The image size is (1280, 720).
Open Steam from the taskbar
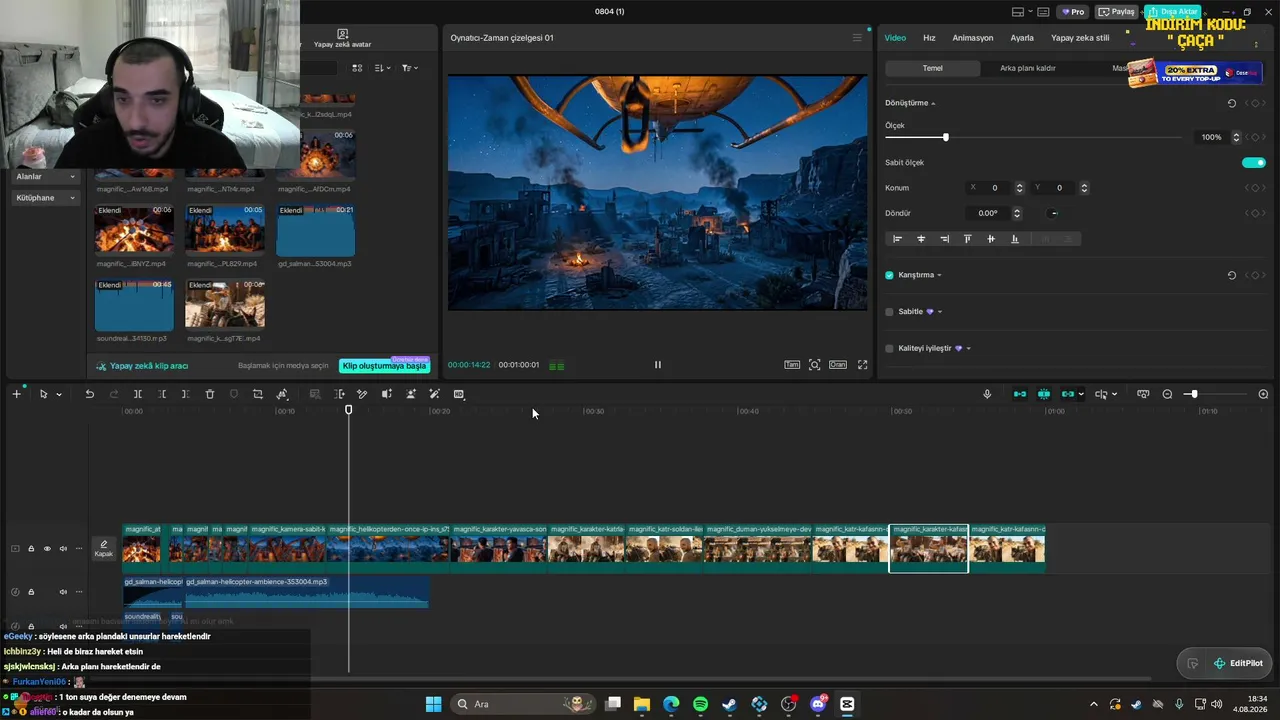coord(730,704)
